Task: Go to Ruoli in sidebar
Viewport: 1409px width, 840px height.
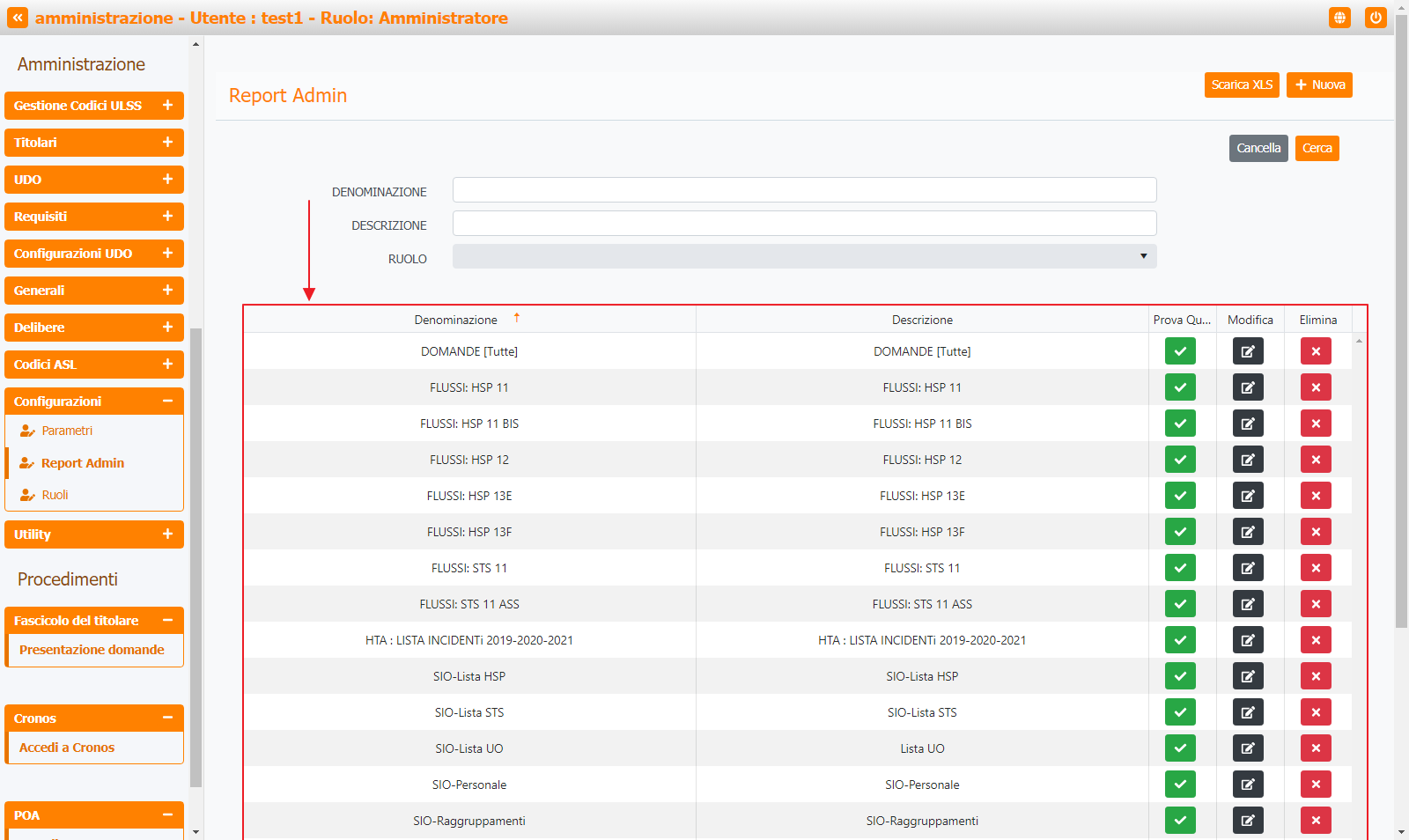Action: click(x=55, y=495)
